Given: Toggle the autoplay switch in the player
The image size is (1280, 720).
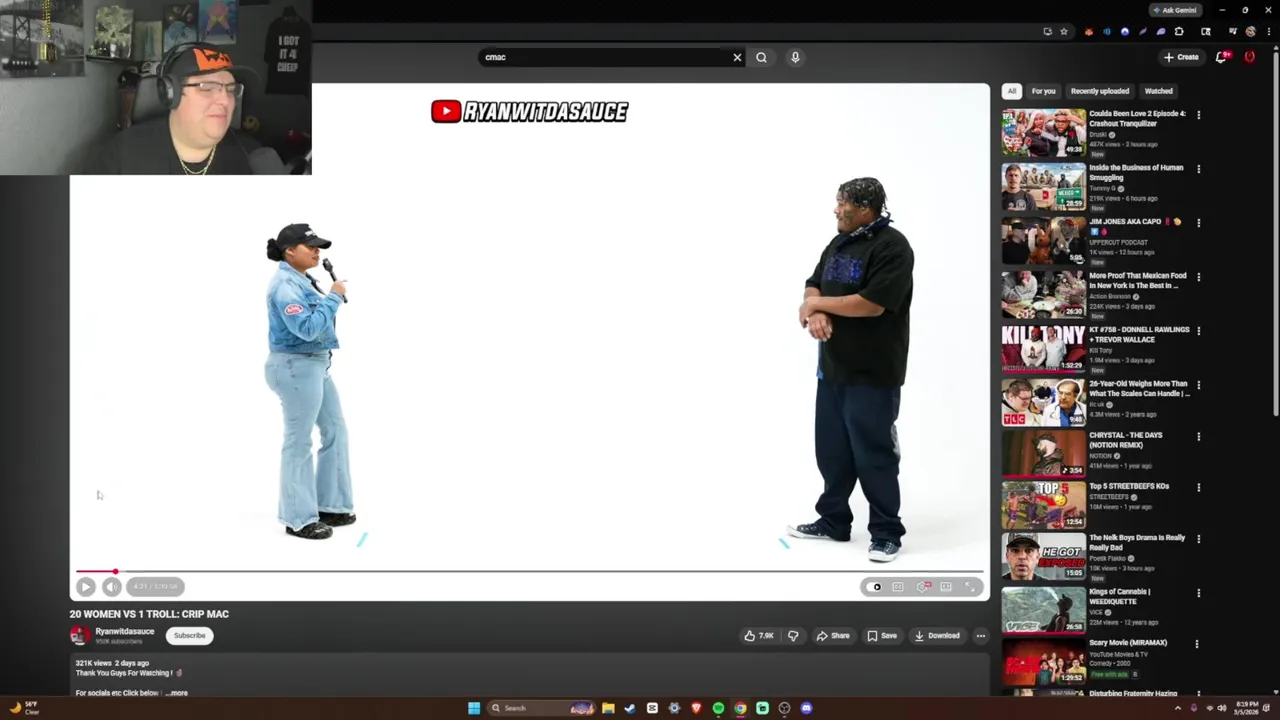Looking at the screenshot, I should pyautogui.click(x=873, y=587).
